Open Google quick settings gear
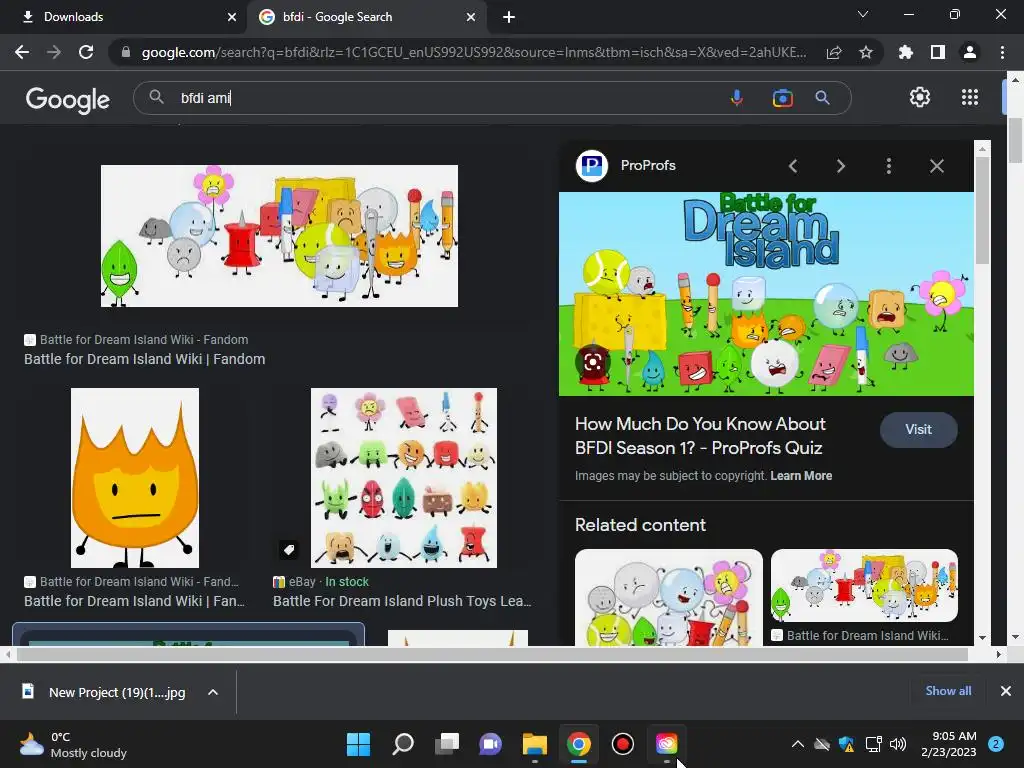This screenshot has height=768, width=1024. (920, 97)
